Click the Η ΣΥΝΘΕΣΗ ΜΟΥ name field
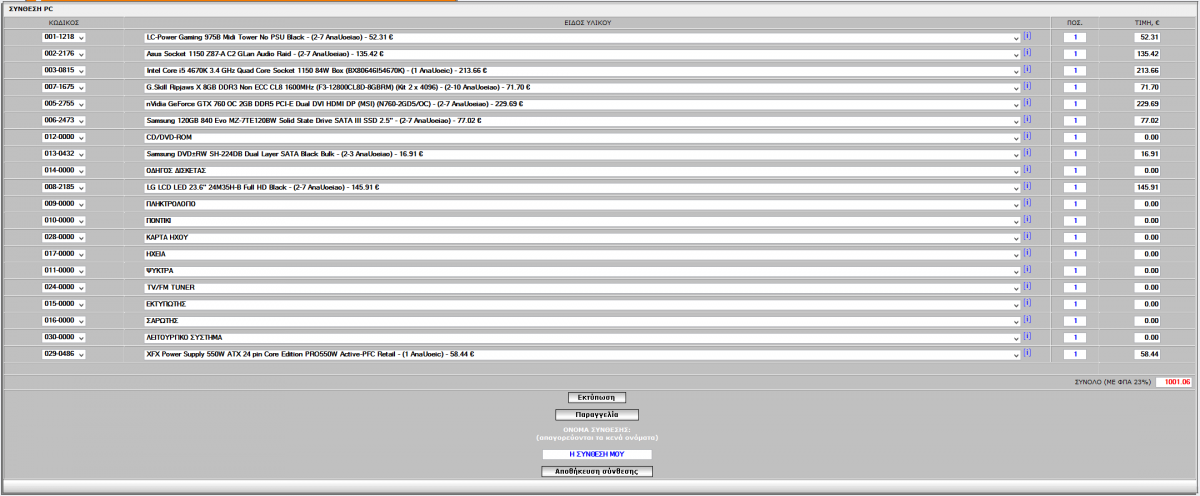The image size is (1200, 496). point(597,454)
